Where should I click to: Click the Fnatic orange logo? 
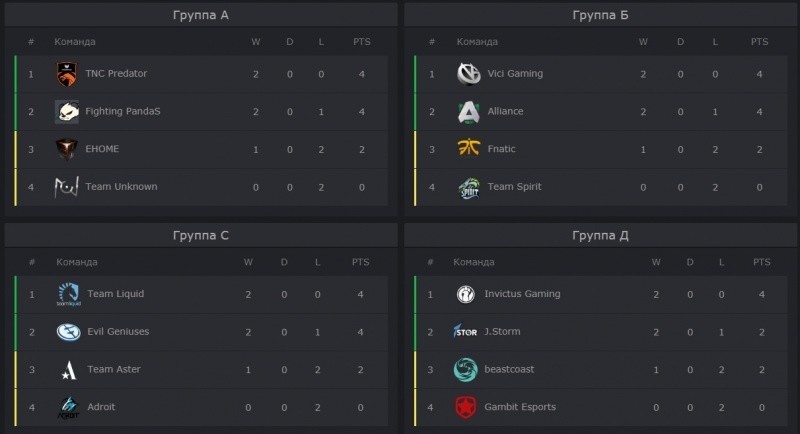tap(468, 148)
